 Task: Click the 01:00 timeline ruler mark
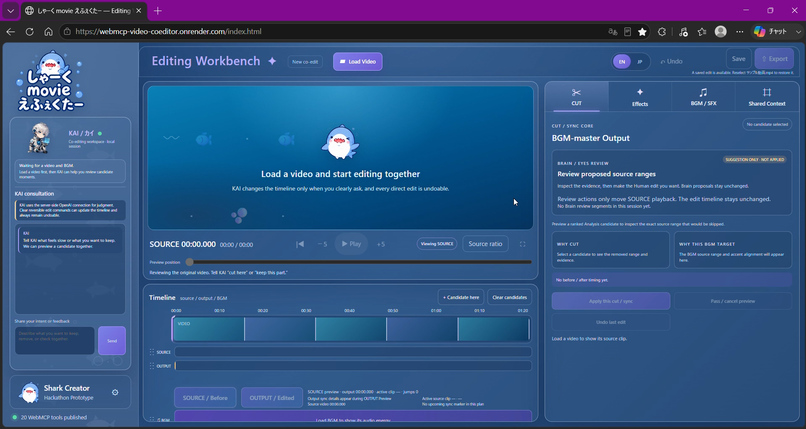[436, 311]
